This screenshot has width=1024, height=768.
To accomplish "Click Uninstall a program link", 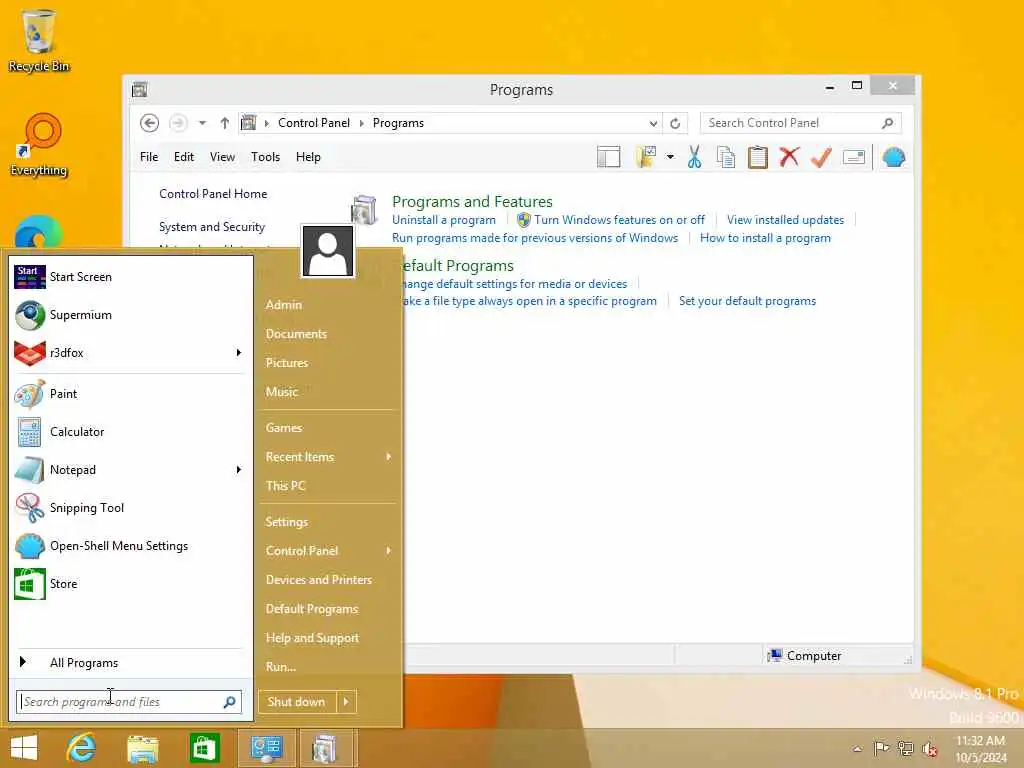I will point(443,220).
